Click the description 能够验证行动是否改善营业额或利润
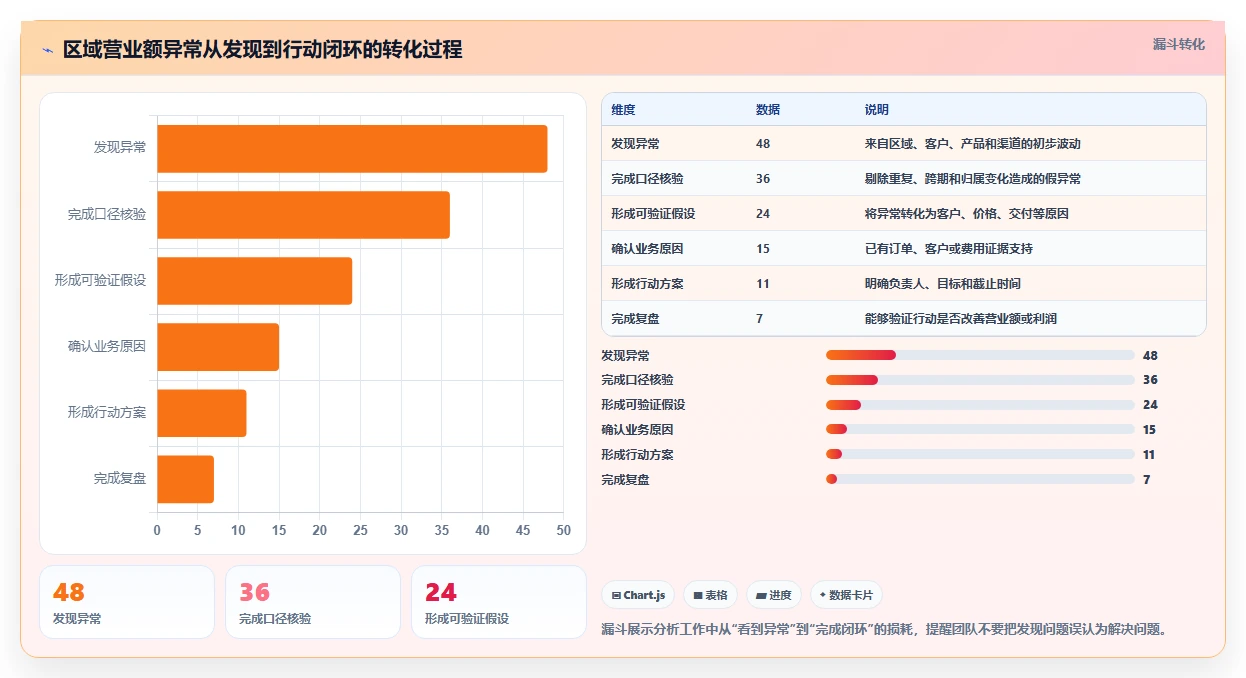This screenshot has height=678, width=1246. tap(961, 319)
